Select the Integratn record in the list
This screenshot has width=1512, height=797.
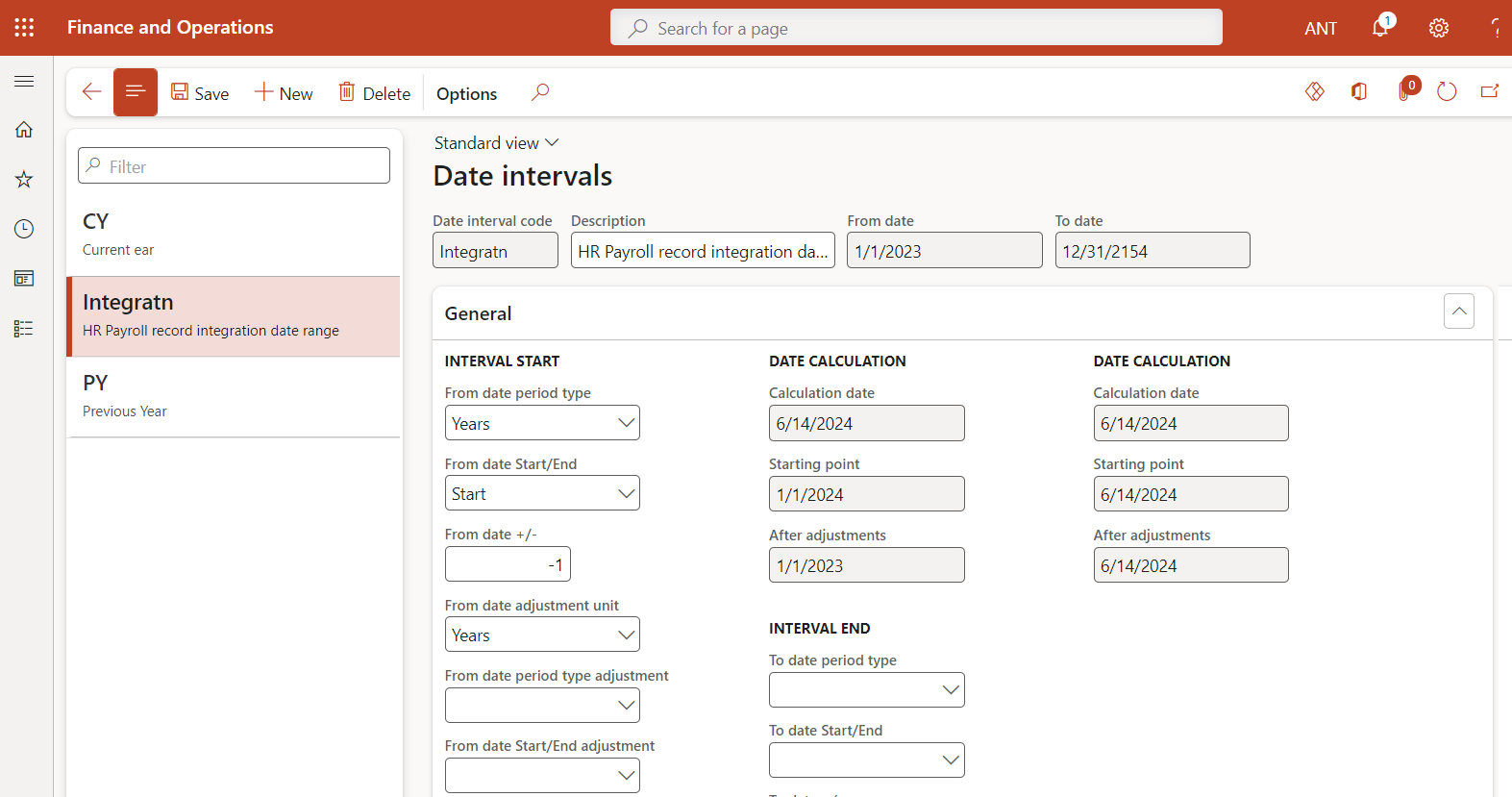234,316
